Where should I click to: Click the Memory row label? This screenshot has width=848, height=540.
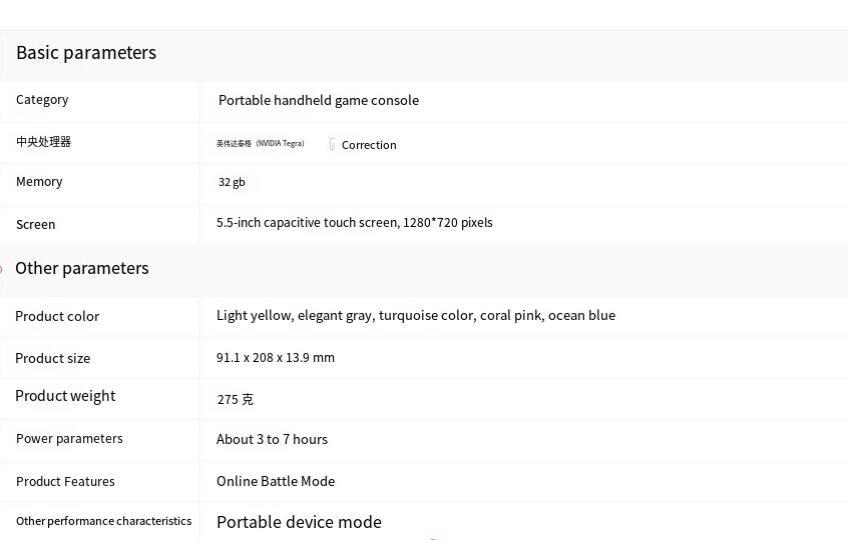pyautogui.click(x=39, y=182)
